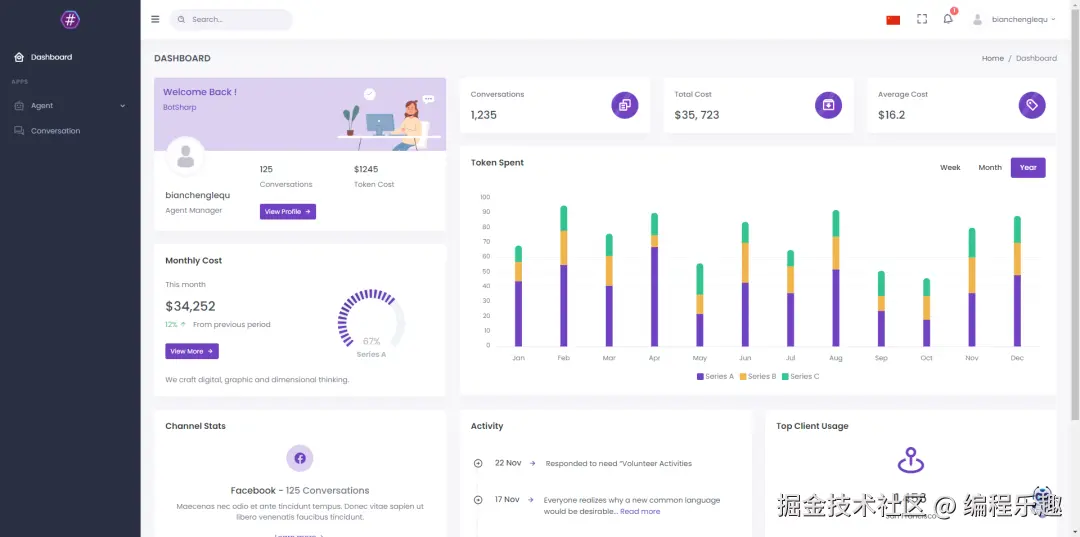The width and height of the screenshot is (1080, 537).
Task: Click the welcome card office illustration
Action: (x=389, y=119)
